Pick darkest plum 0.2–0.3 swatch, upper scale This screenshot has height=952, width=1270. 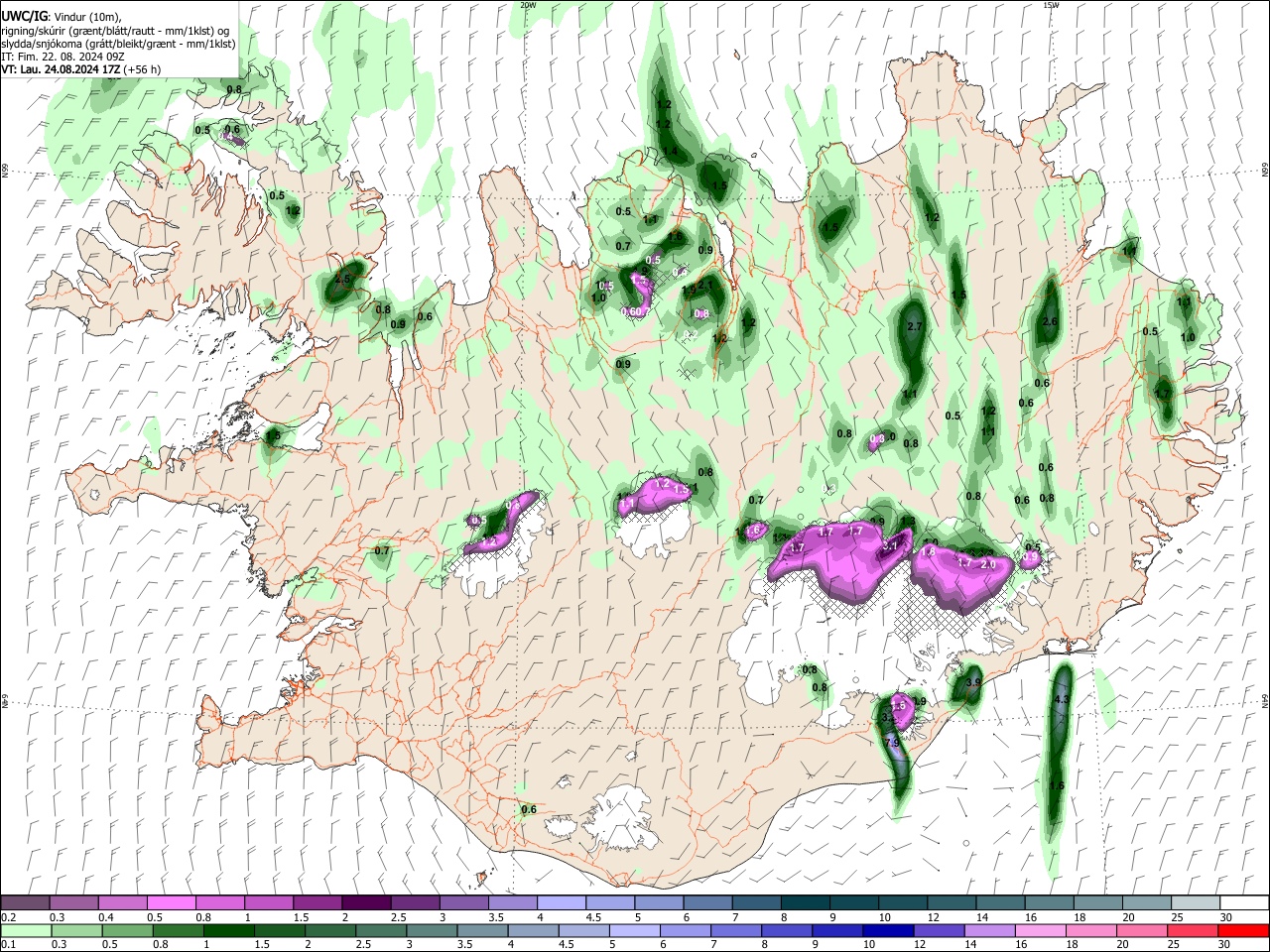point(25,902)
